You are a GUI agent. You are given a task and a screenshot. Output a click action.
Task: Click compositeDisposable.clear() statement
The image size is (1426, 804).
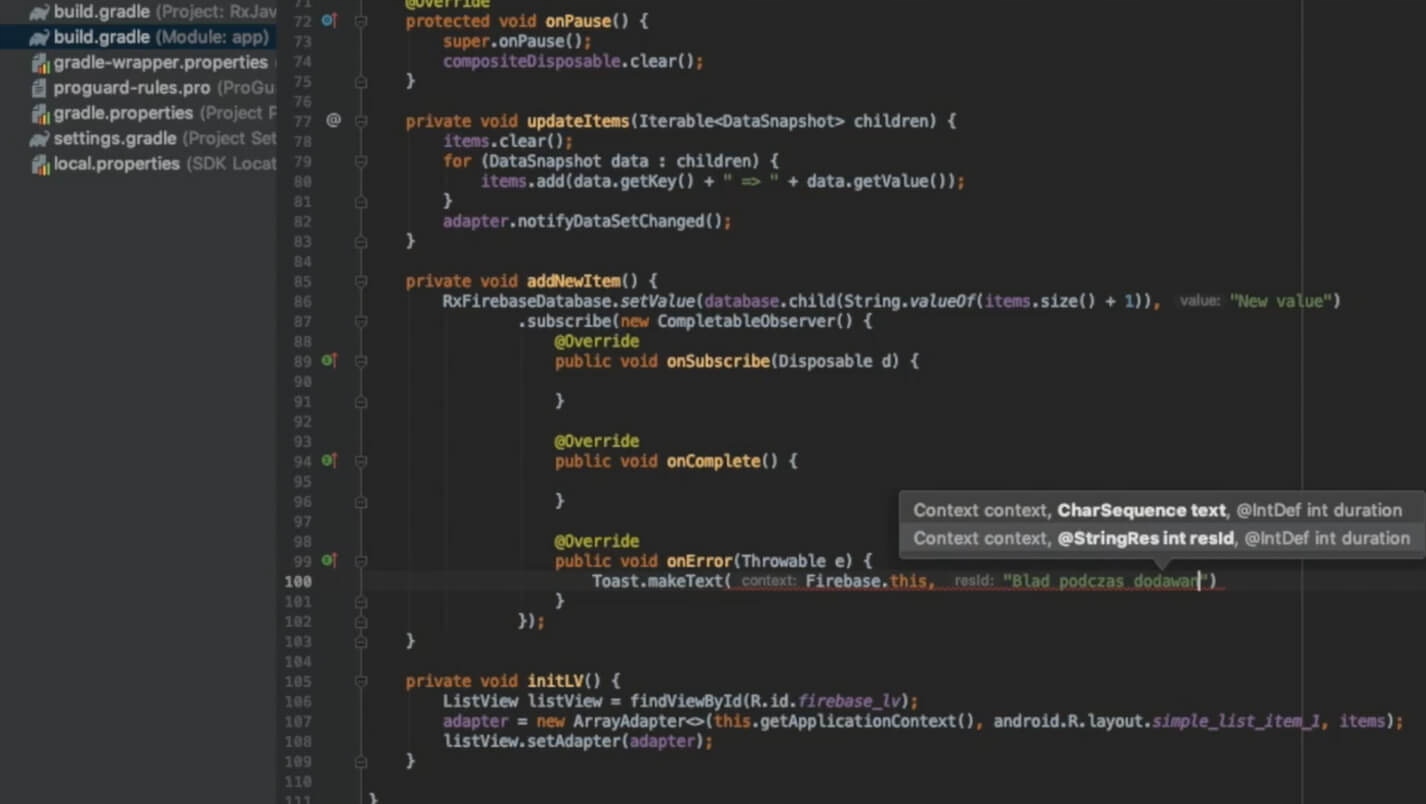point(573,61)
